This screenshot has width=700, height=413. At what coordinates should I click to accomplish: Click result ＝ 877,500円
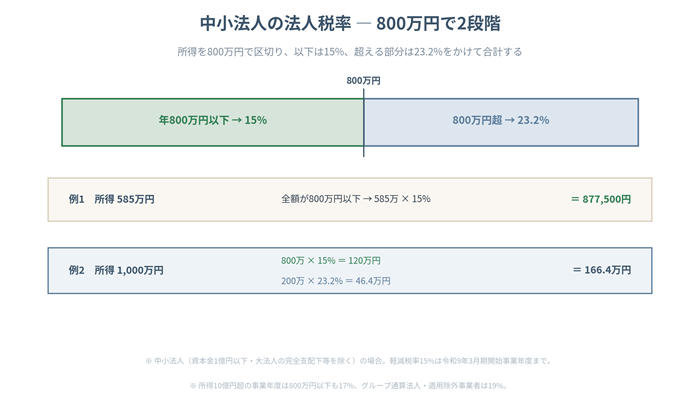tap(601, 199)
